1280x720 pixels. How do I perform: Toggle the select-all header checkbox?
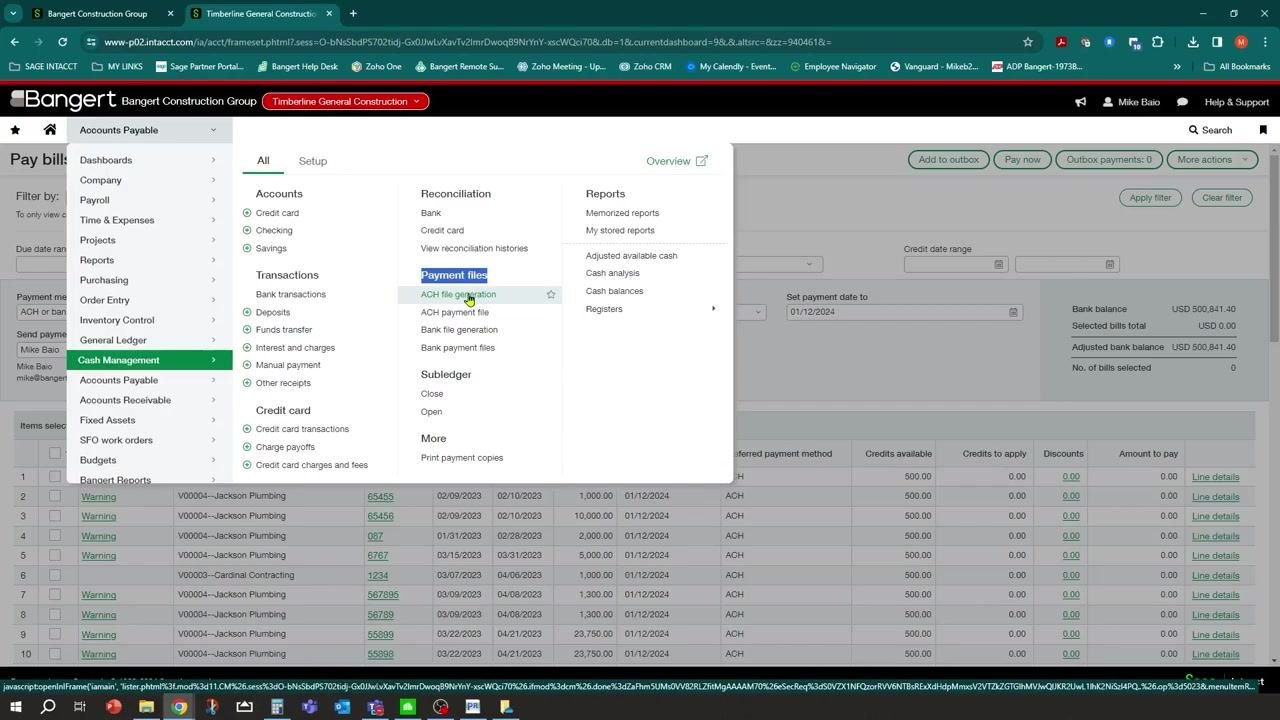[x=55, y=454]
